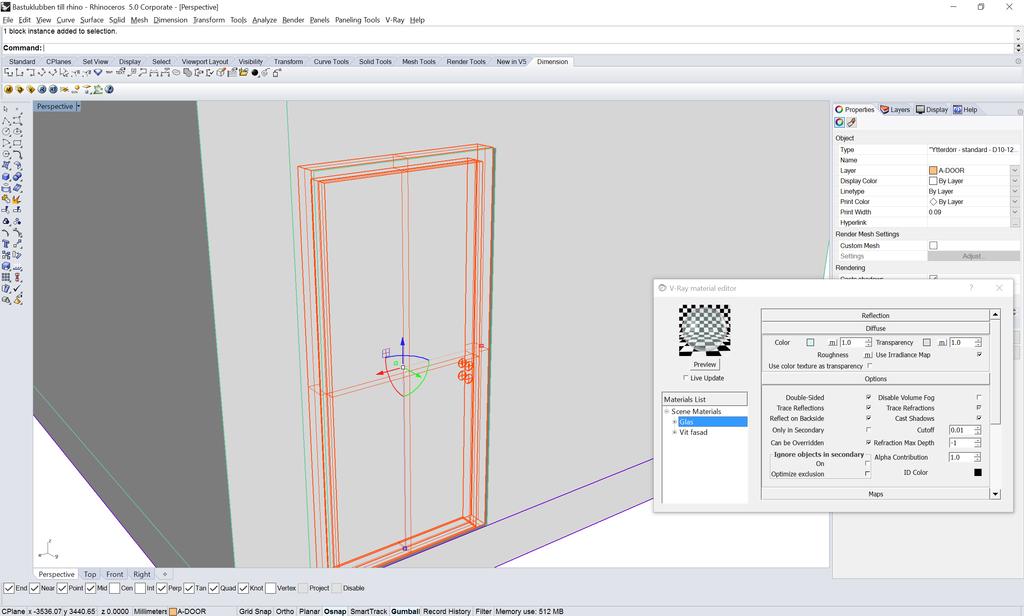Enable Live Update in V-Ray material editor
This screenshot has height=616, width=1024.
685,378
